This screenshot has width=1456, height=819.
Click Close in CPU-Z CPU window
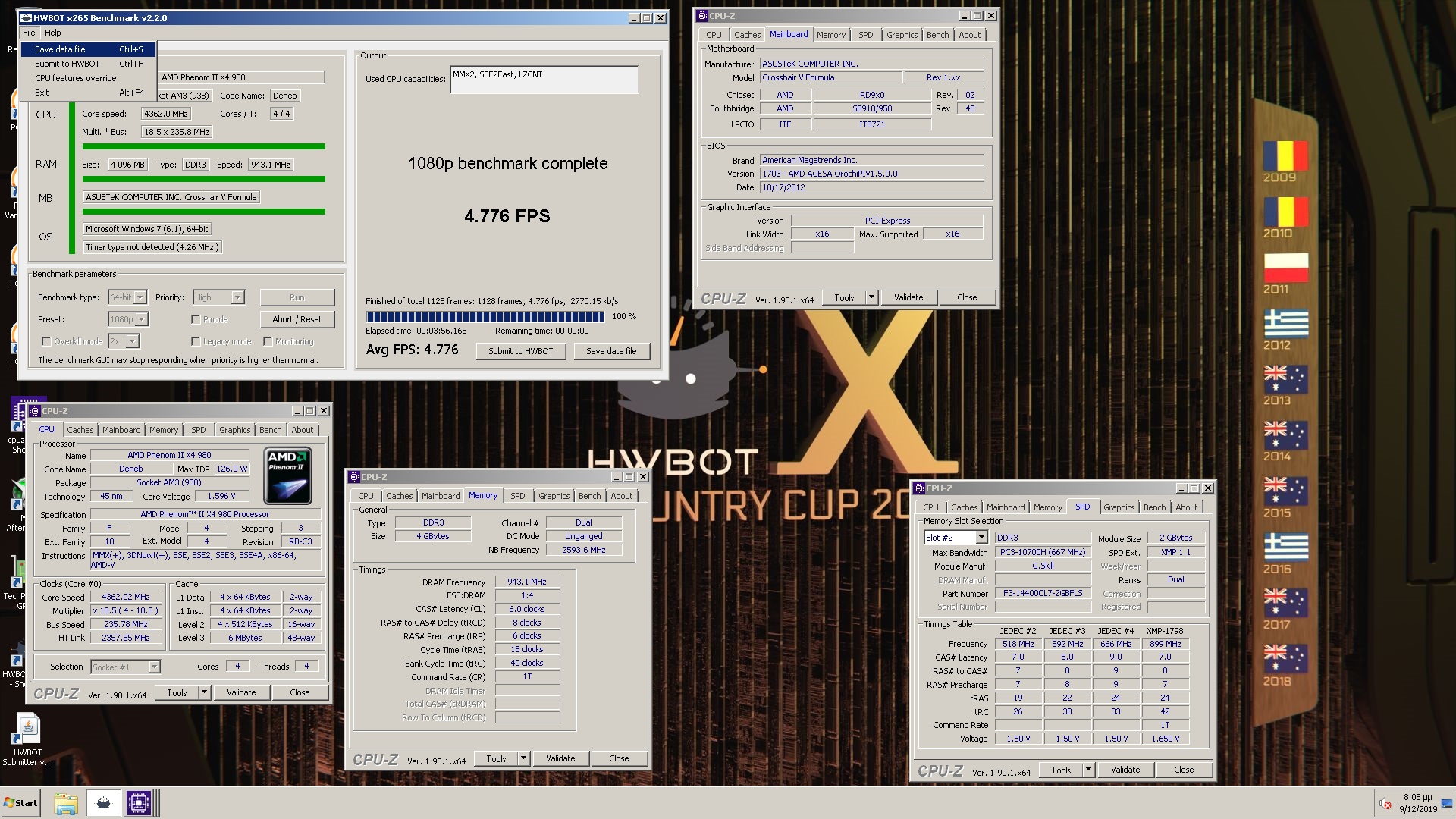(x=300, y=692)
